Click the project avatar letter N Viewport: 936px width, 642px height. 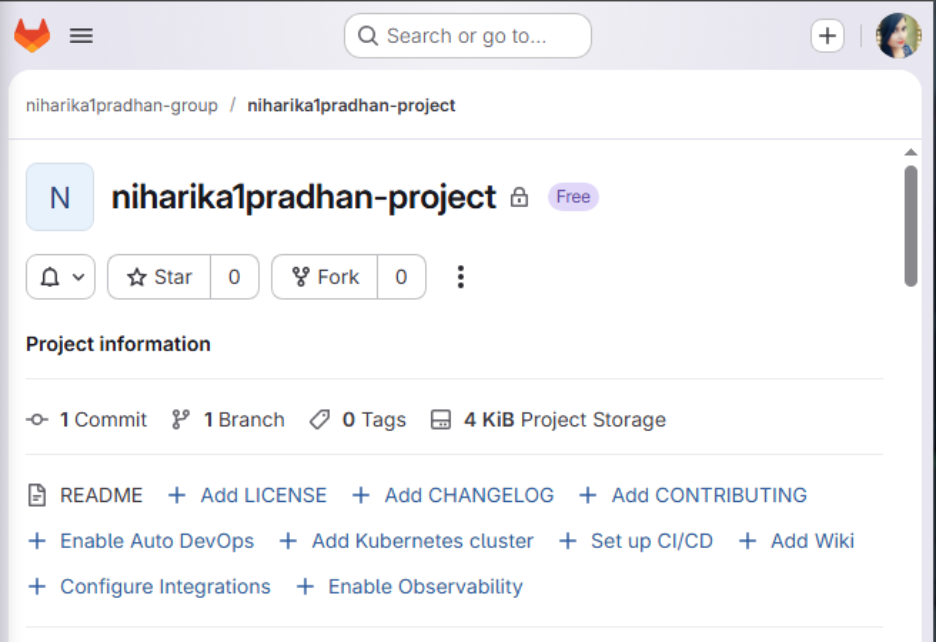60,197
